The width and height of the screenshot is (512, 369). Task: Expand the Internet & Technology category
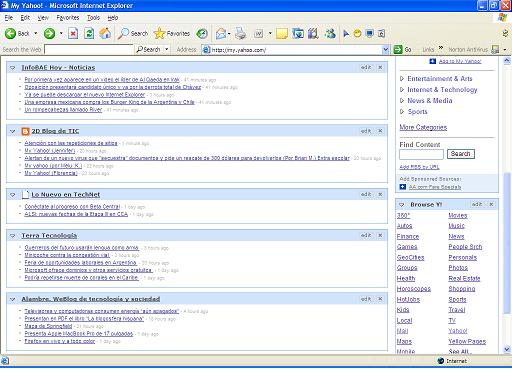pos(402,90)
